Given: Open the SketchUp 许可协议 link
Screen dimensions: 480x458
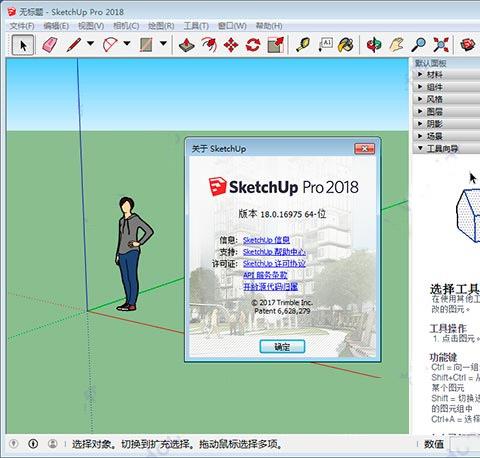Looking at the screenshot, I should [274, 263].
